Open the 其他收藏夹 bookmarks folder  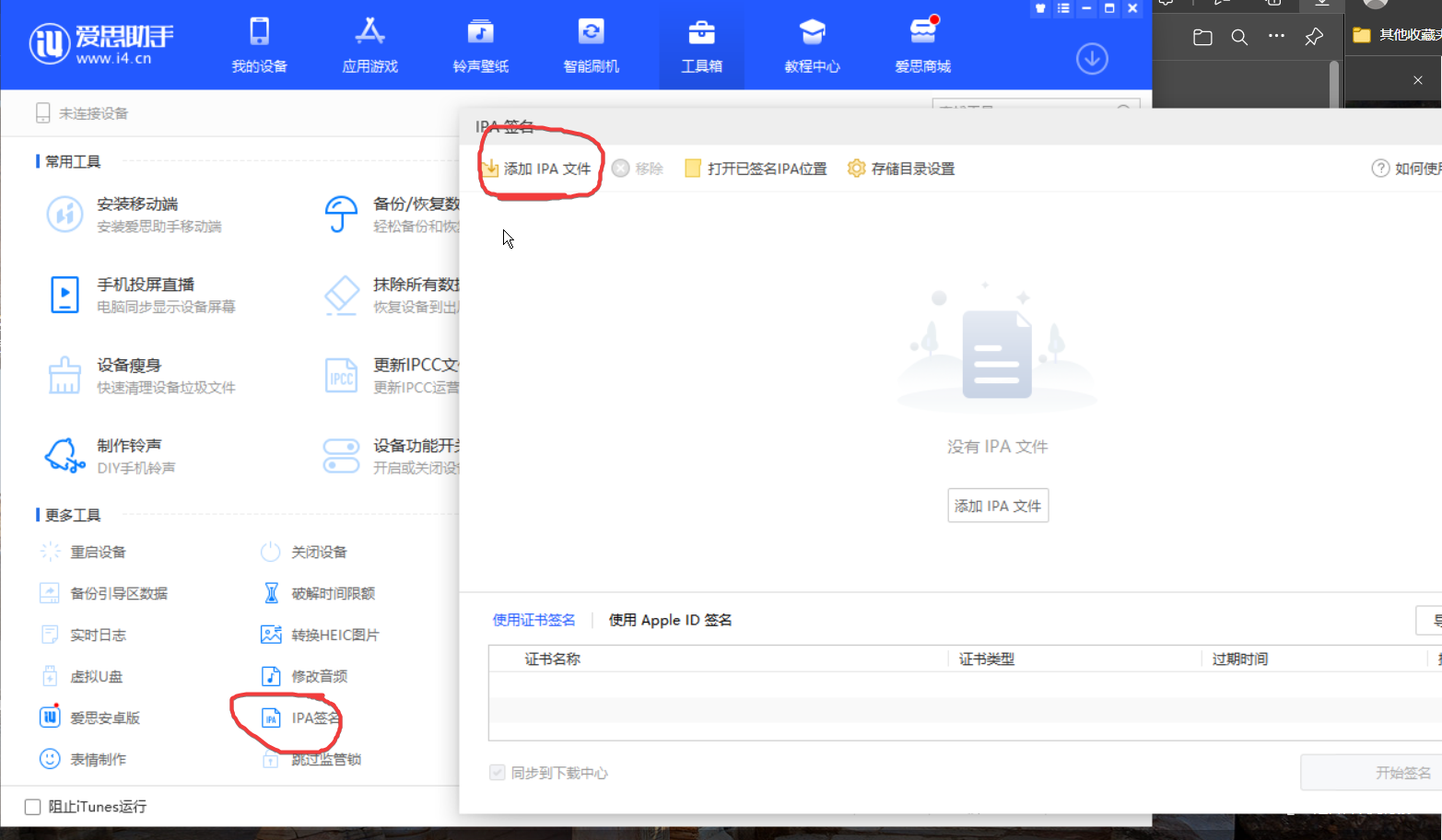tap(1397, 35)
